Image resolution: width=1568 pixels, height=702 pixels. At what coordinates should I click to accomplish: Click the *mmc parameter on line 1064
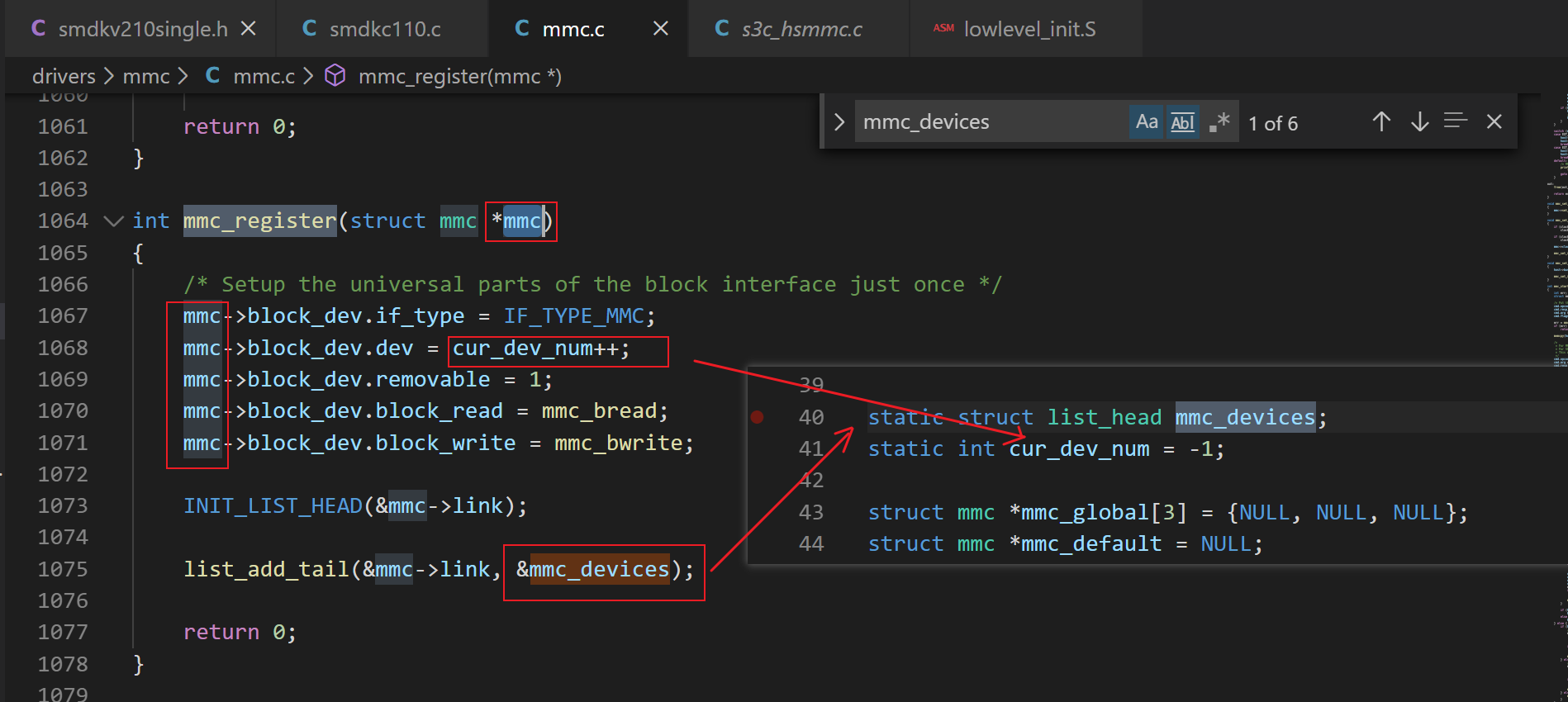coord(516,221)
